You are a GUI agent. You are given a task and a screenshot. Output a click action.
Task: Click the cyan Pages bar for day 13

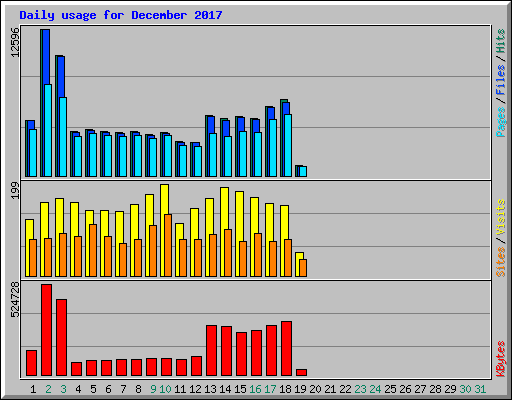pyautogui.click(x=213, y=155)
